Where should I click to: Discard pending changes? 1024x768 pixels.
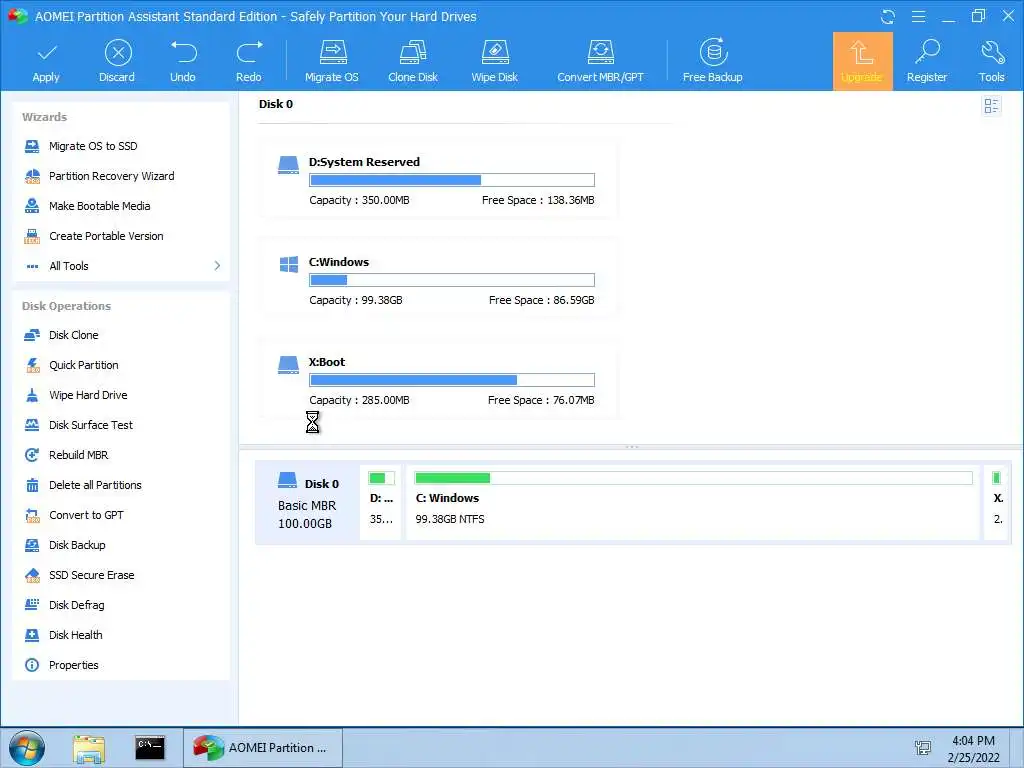click(x=117, y=63)
